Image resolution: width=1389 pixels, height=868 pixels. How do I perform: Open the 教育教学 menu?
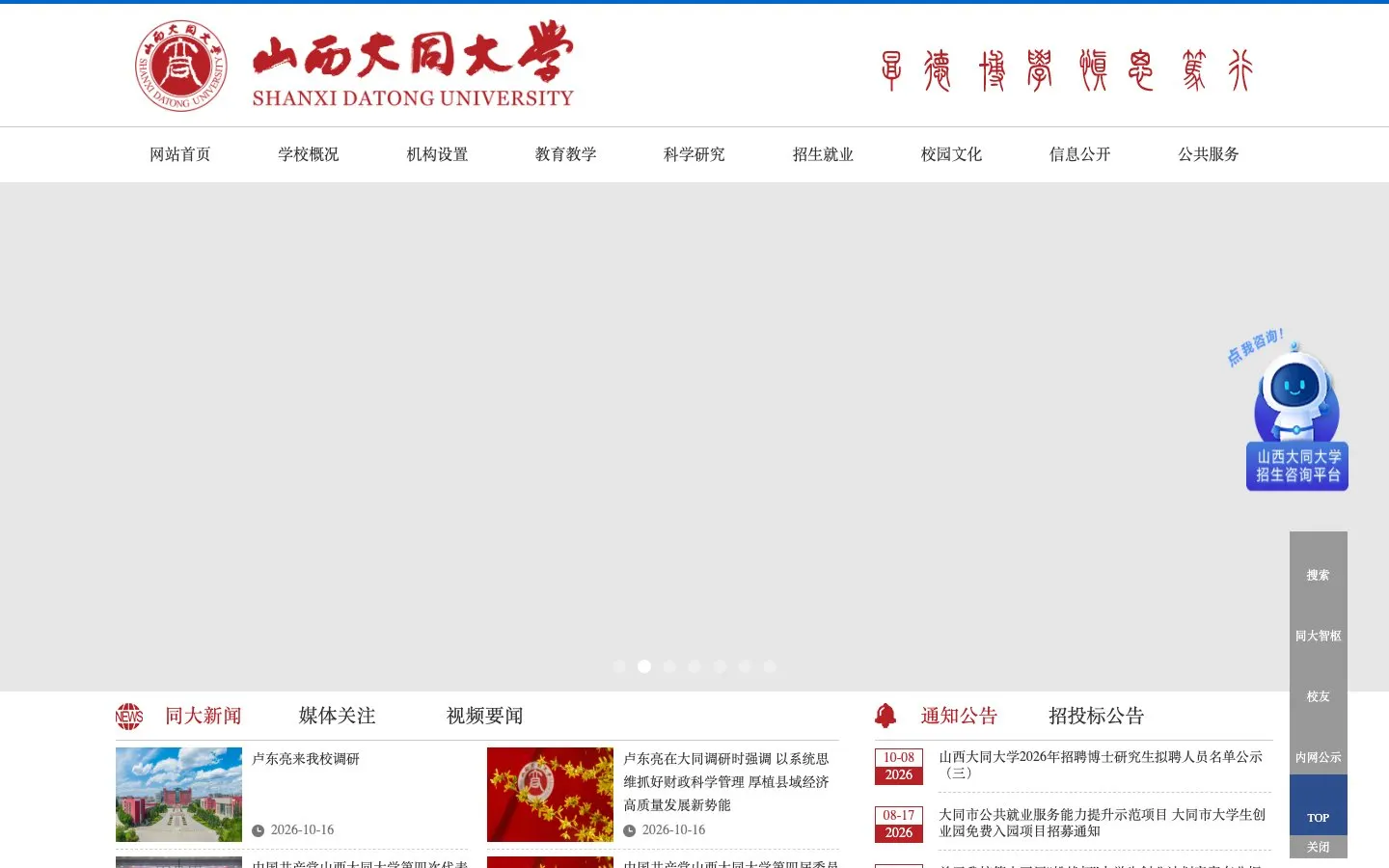pyautogui.click(x=566, y=154)
